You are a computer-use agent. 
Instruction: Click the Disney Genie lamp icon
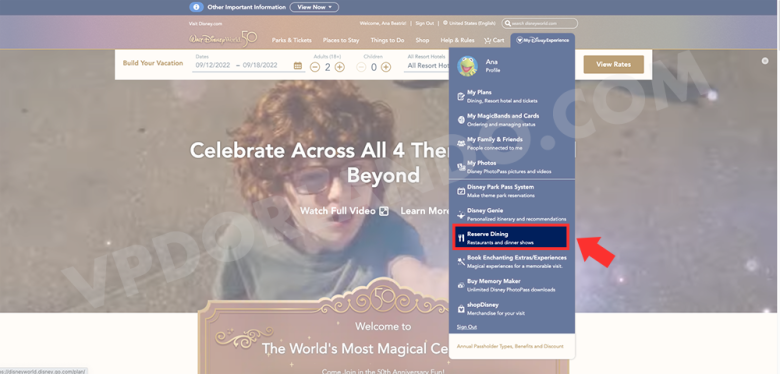coord(461,214)
